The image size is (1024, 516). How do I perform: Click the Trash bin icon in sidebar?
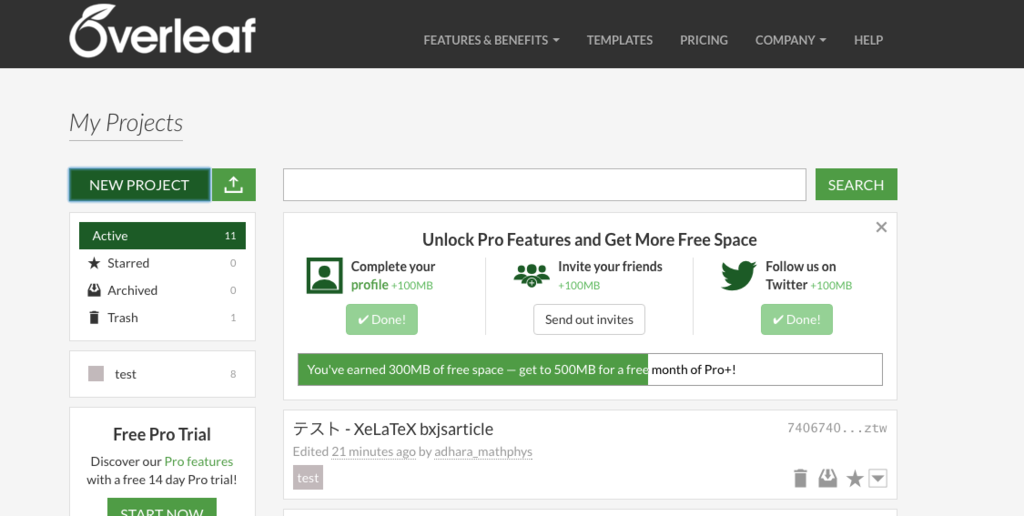pos(94,317)
